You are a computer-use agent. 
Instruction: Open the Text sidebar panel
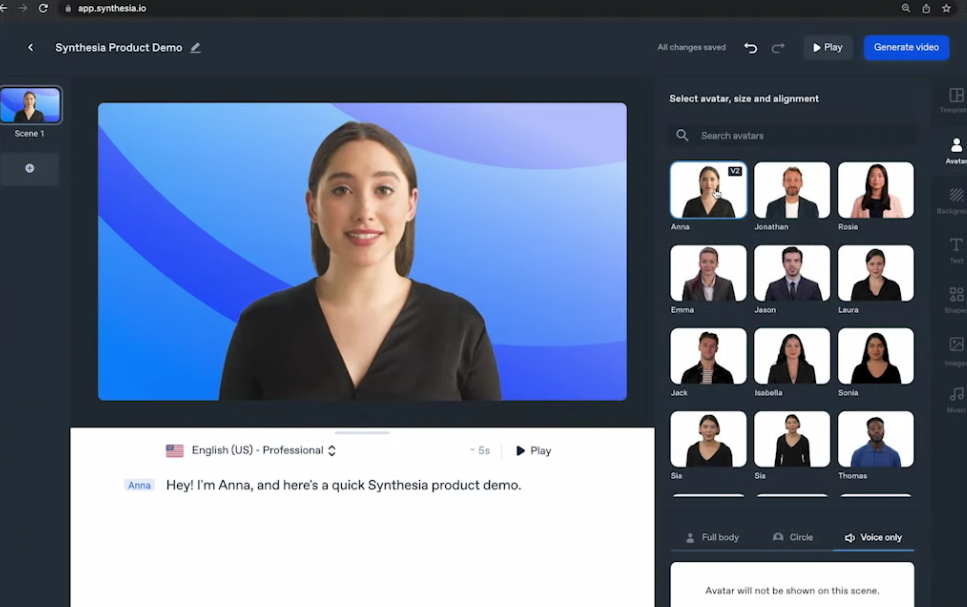click(x=955, y=250)
